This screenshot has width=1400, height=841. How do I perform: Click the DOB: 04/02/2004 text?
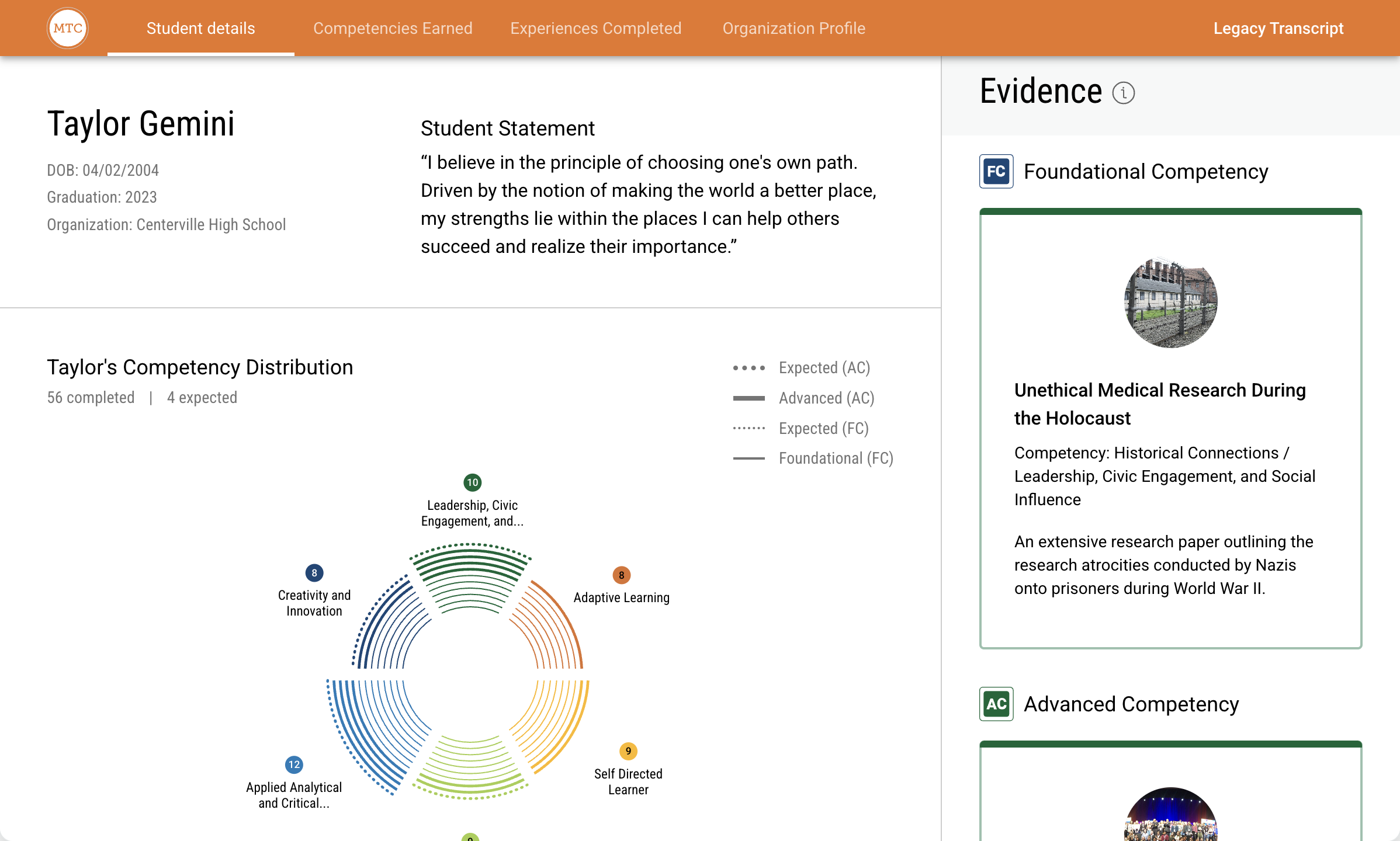pos(103,171)
